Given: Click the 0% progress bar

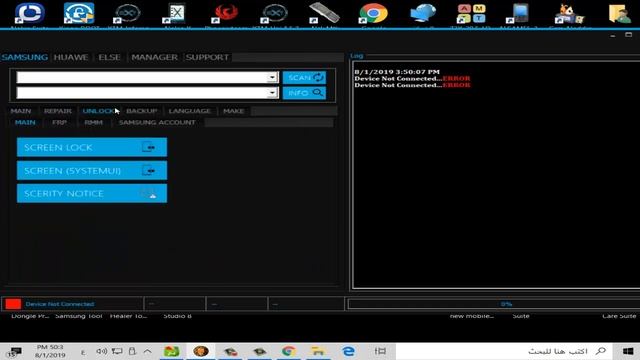Looking at the screenshot, I should (x=494, y=304).
